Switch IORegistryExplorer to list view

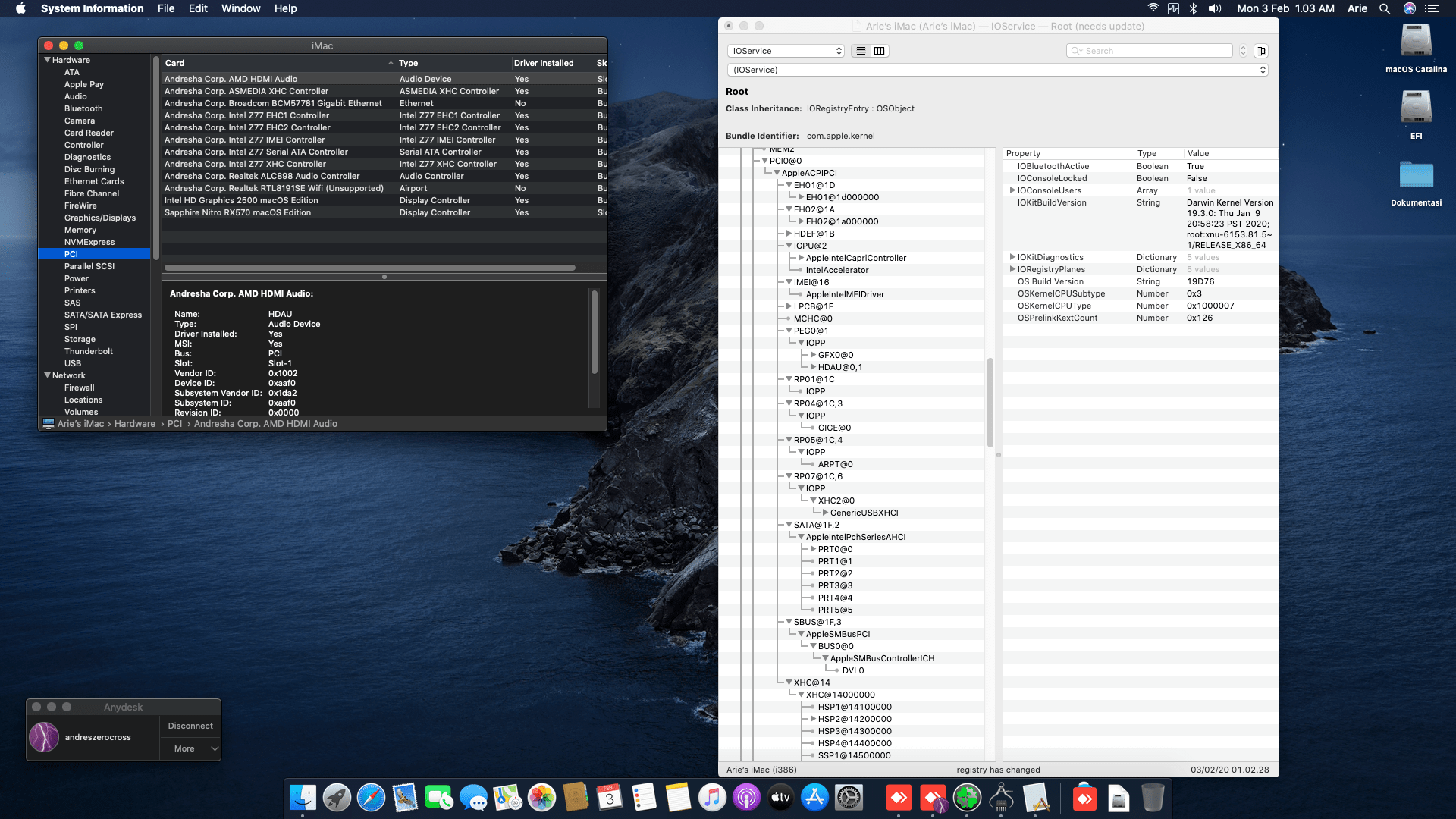861,51
